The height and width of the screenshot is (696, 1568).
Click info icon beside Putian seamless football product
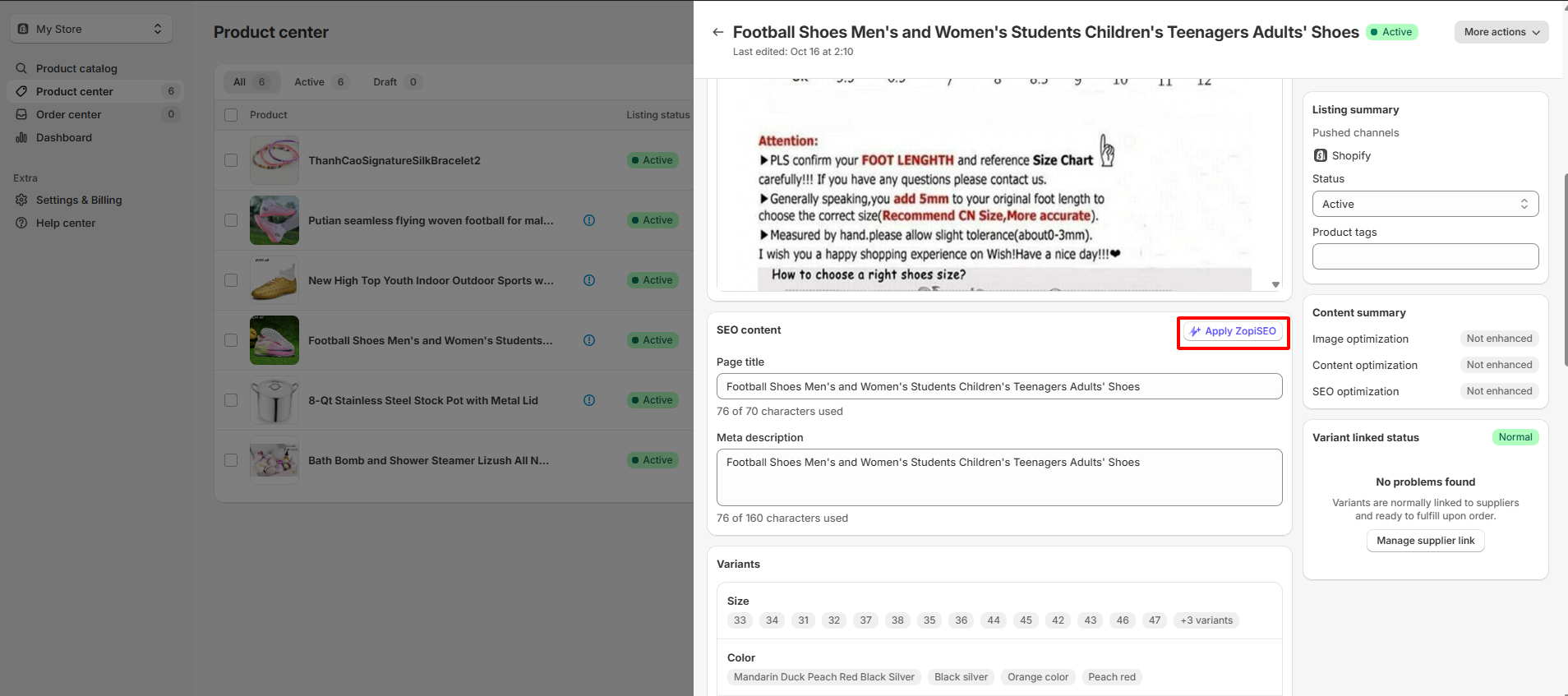(589, 220)
